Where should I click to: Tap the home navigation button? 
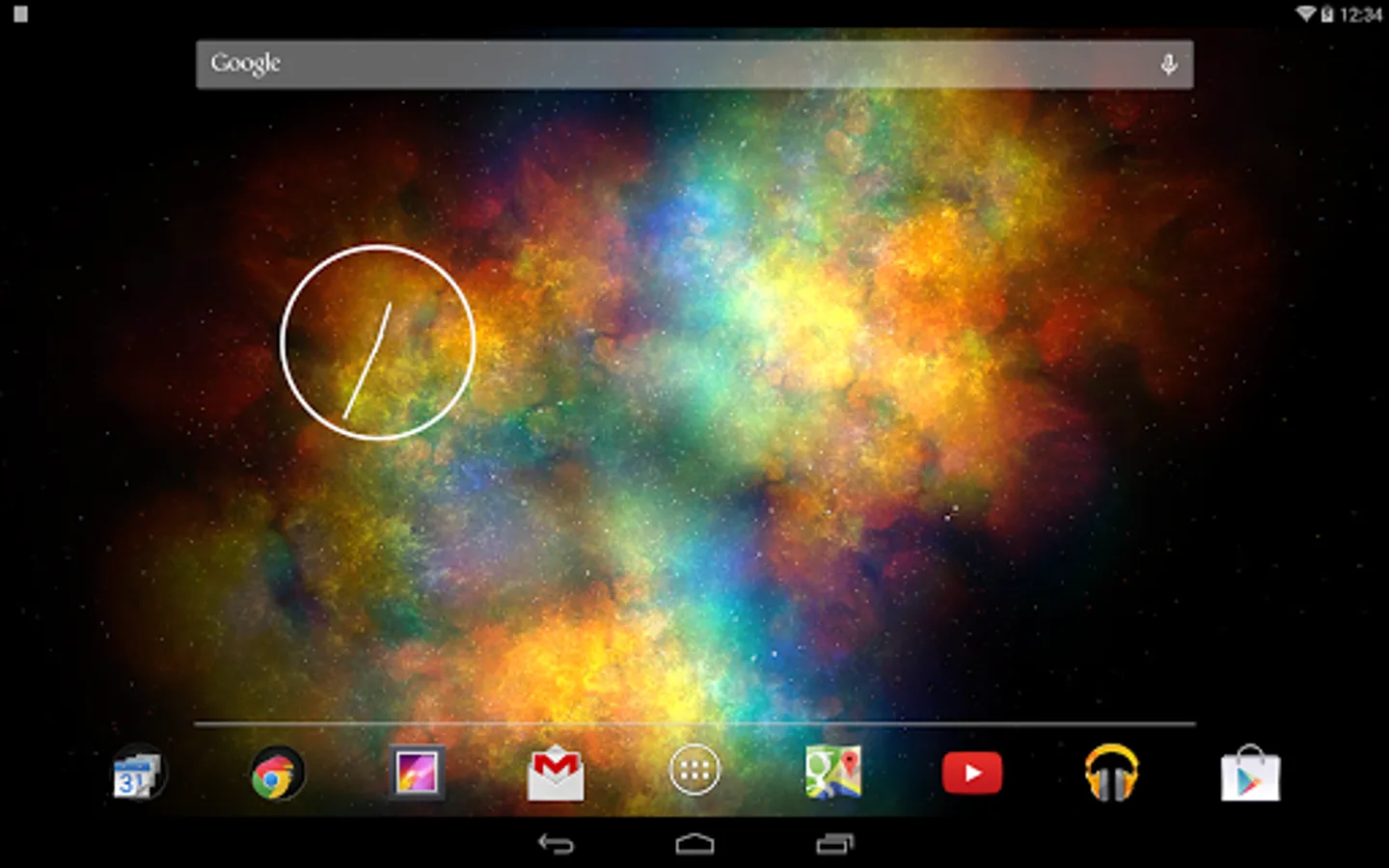(694, 845)
